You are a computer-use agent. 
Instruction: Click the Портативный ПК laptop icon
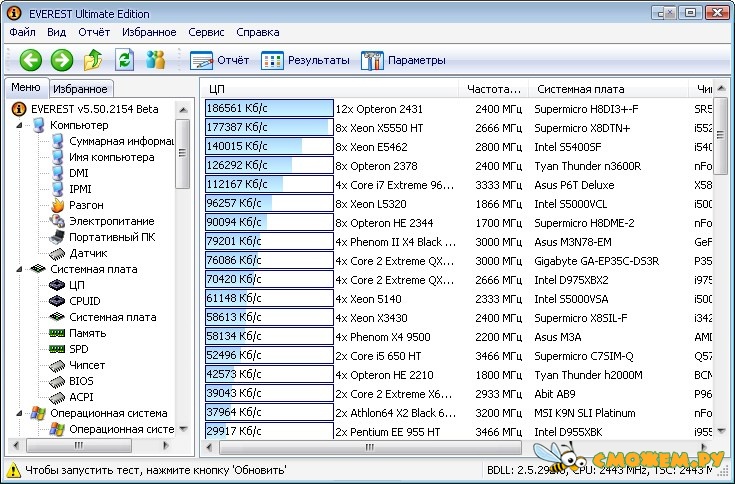point(57,237)
